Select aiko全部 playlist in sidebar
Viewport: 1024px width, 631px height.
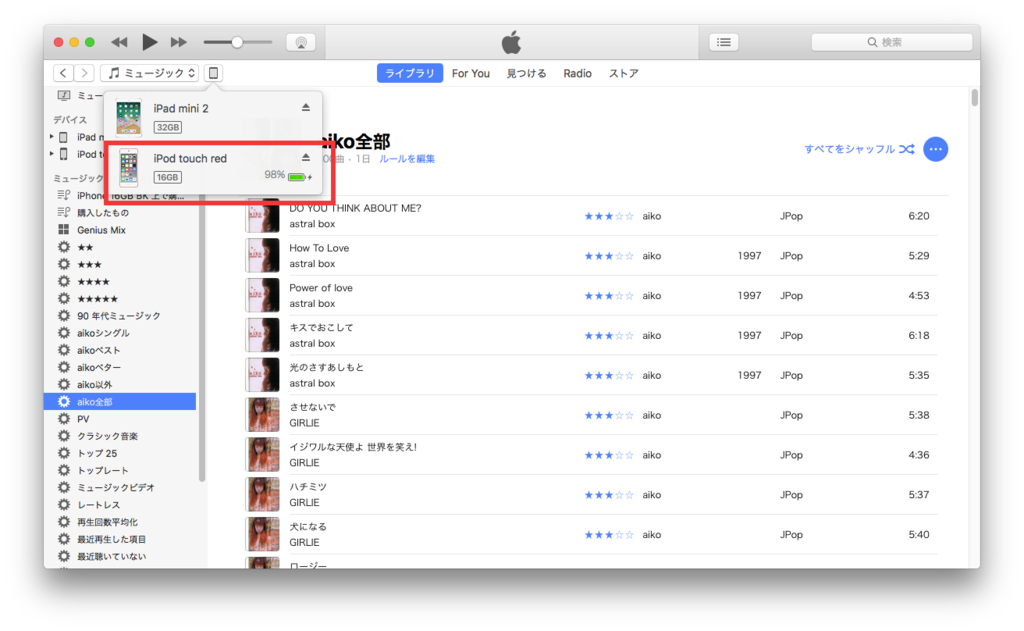pos(120,402)
